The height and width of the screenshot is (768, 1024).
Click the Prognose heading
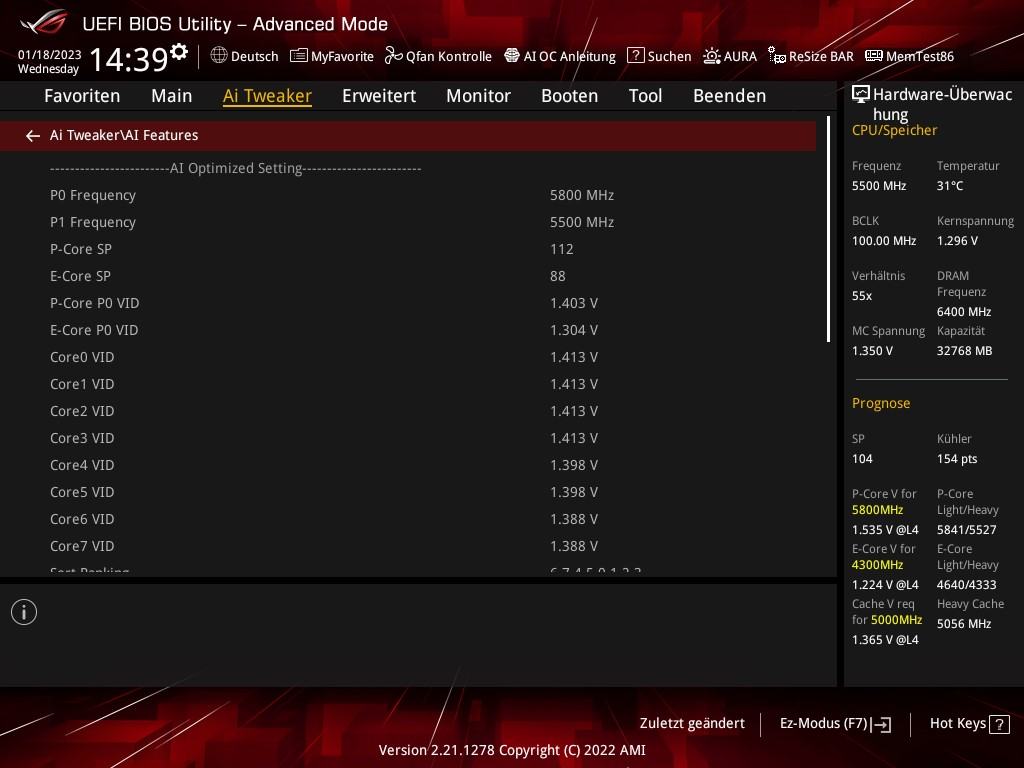click(x=881, y=403)
